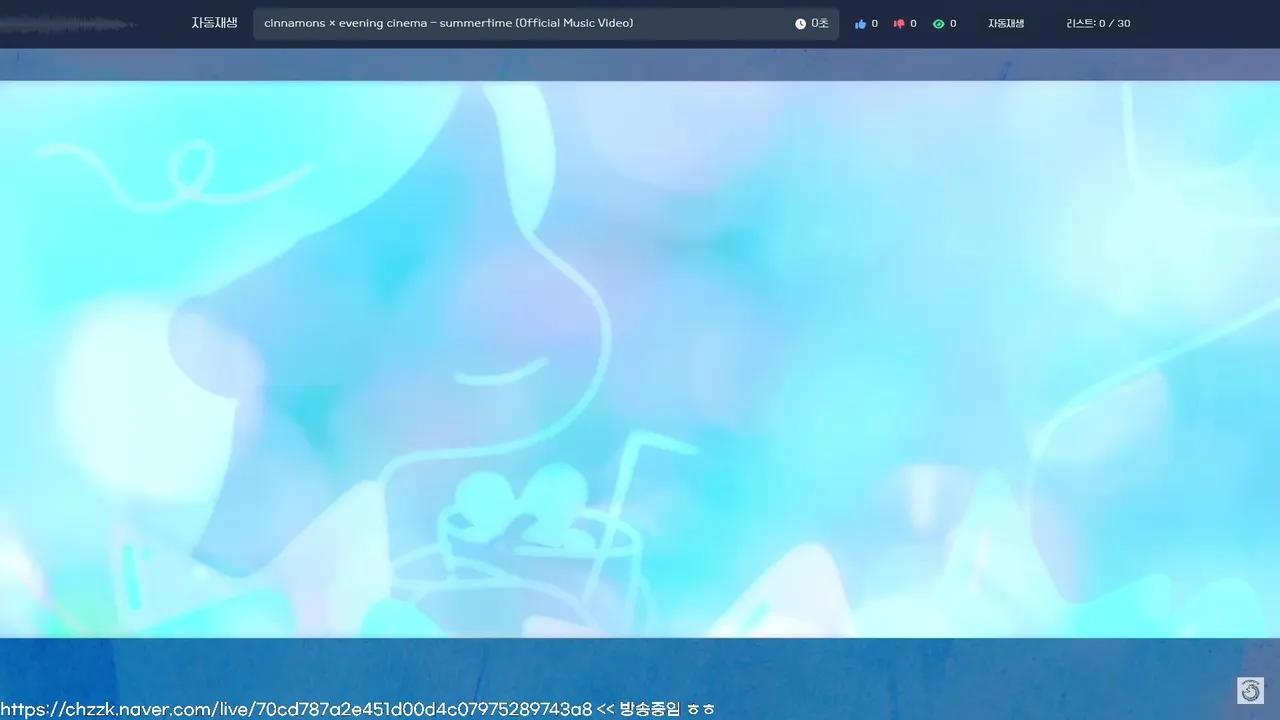Click the blue thumbs-up like icon
The height and width of the screenshot is (720, 1280).
(x=860, y=24)
